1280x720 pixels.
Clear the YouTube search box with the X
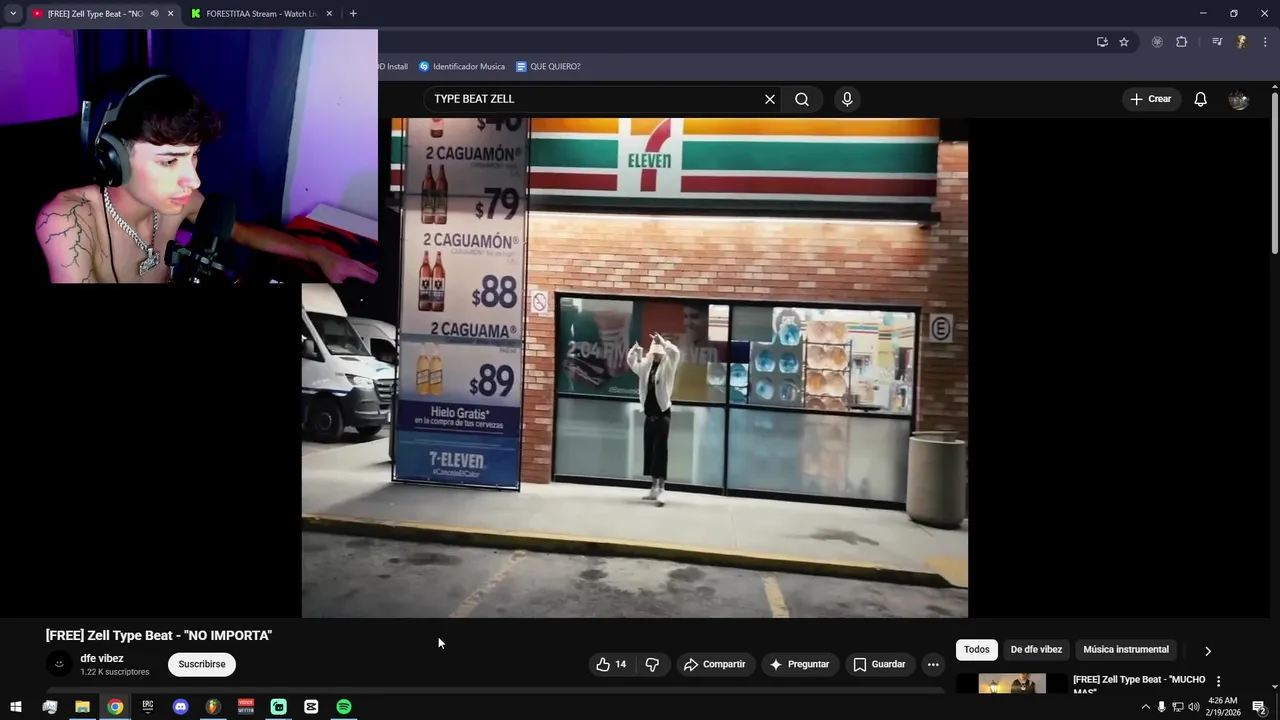click(x=770, y=99)
